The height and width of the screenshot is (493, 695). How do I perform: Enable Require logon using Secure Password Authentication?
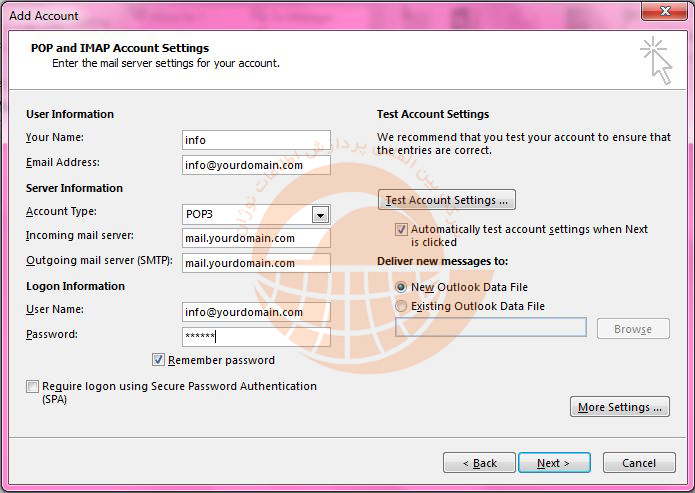(33, 387)
